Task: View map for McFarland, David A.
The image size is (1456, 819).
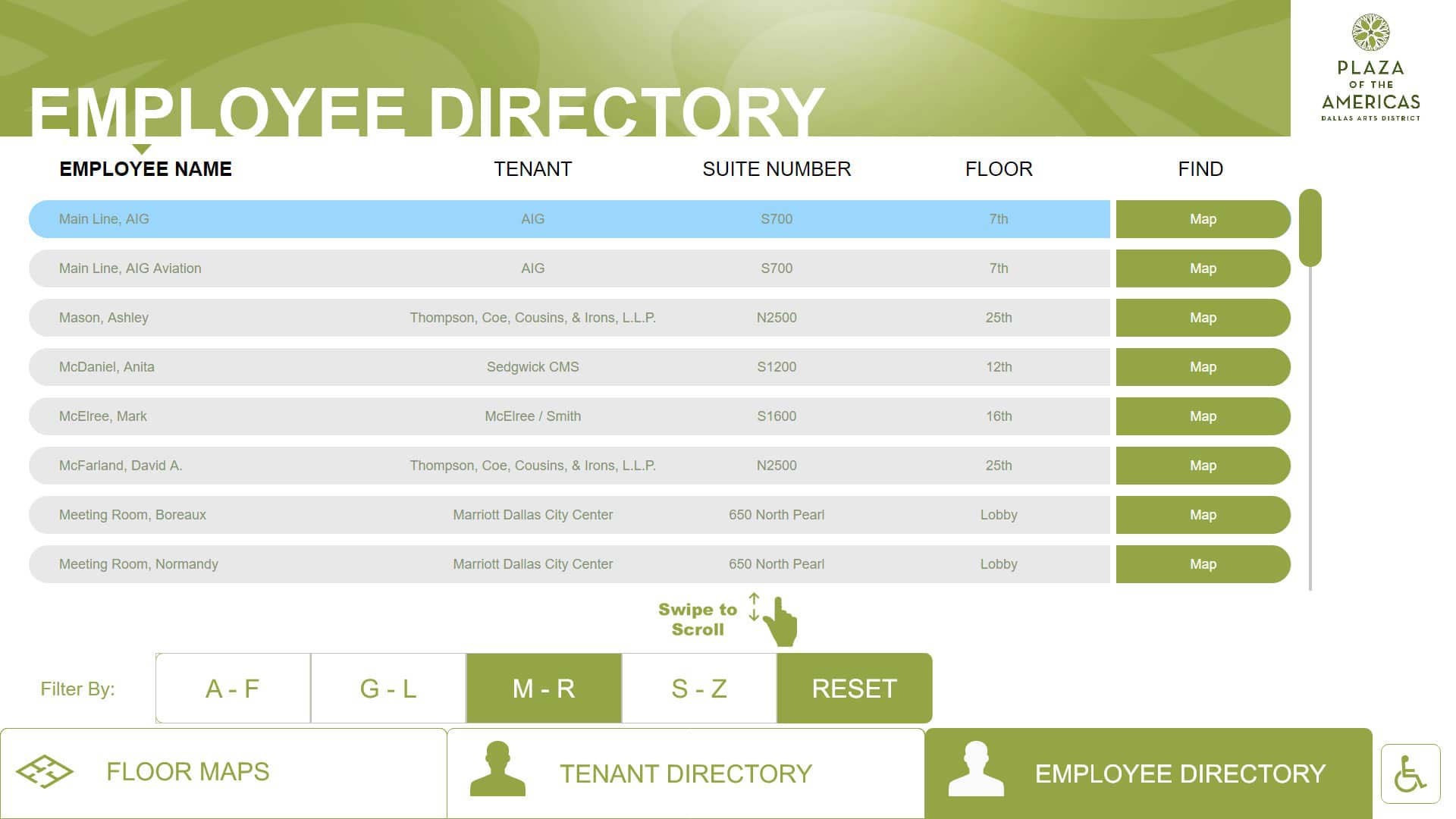Action: [x=1203, y=466]
